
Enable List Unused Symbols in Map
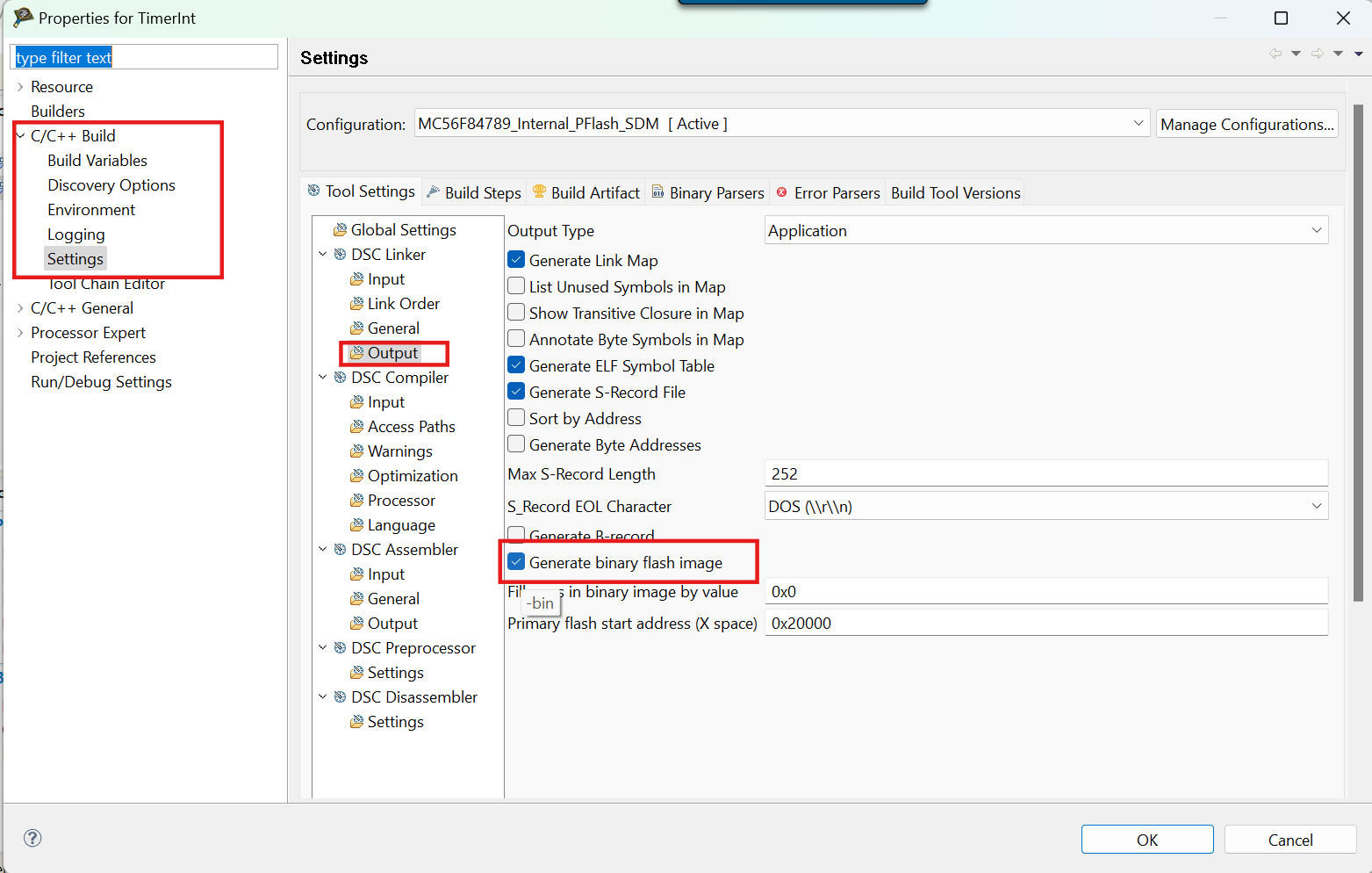(516, 285)
